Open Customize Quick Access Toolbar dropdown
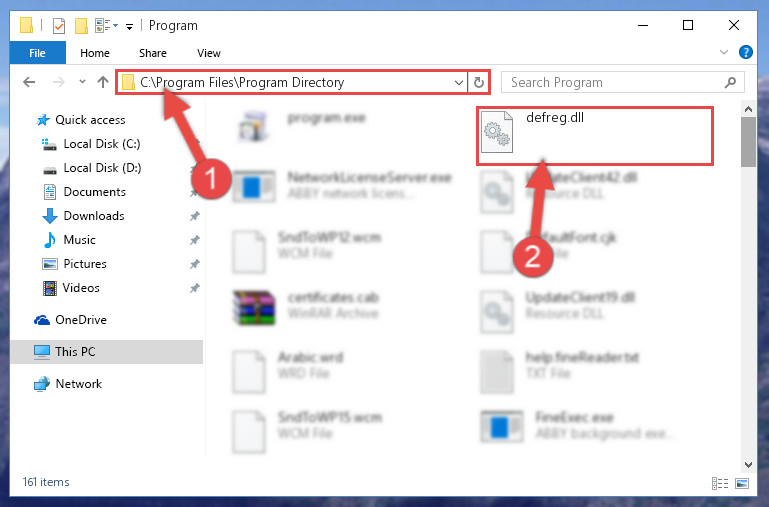The height and width of the screenshot is (507, 769). 129,26
